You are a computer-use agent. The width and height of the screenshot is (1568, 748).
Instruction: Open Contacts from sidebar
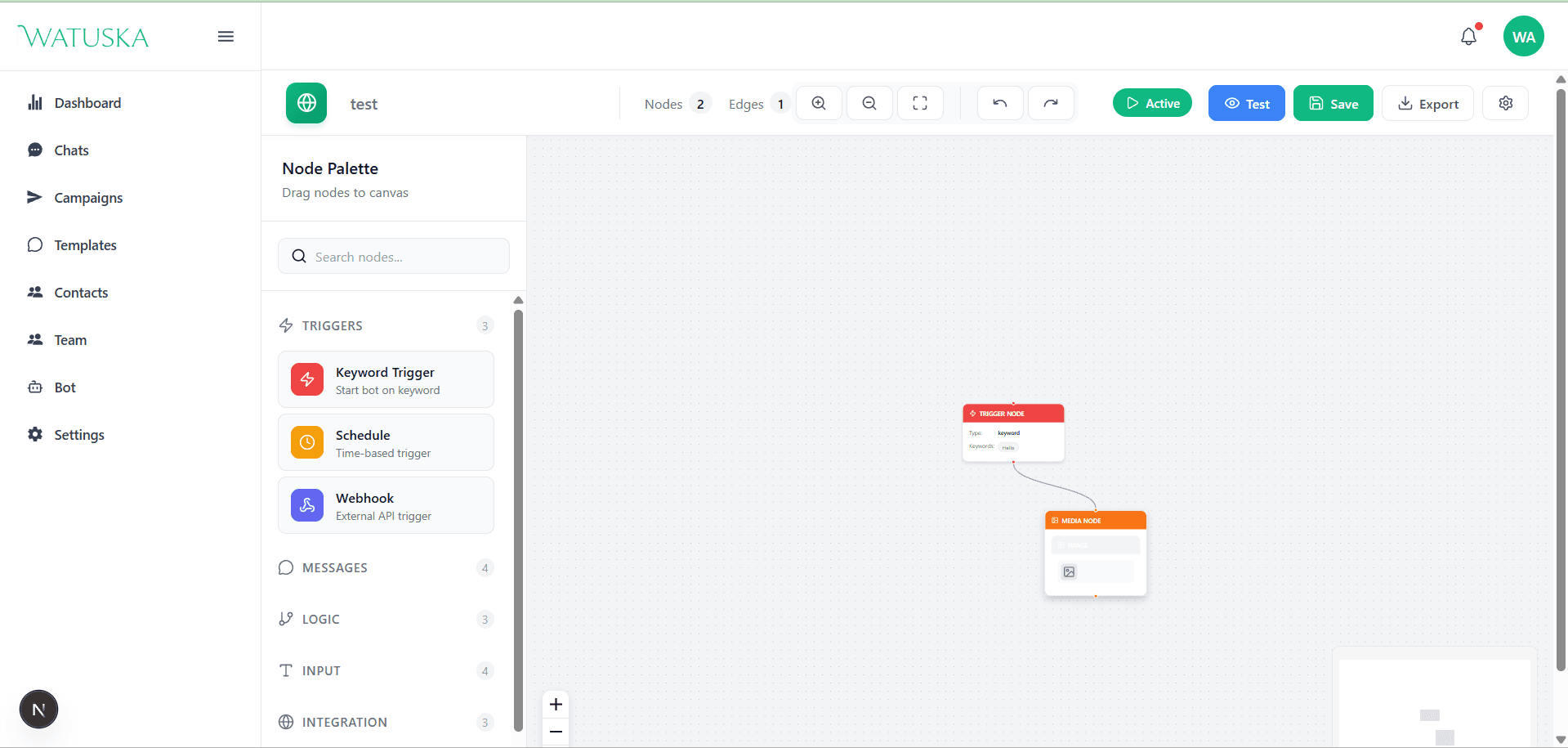pos(81,293)
